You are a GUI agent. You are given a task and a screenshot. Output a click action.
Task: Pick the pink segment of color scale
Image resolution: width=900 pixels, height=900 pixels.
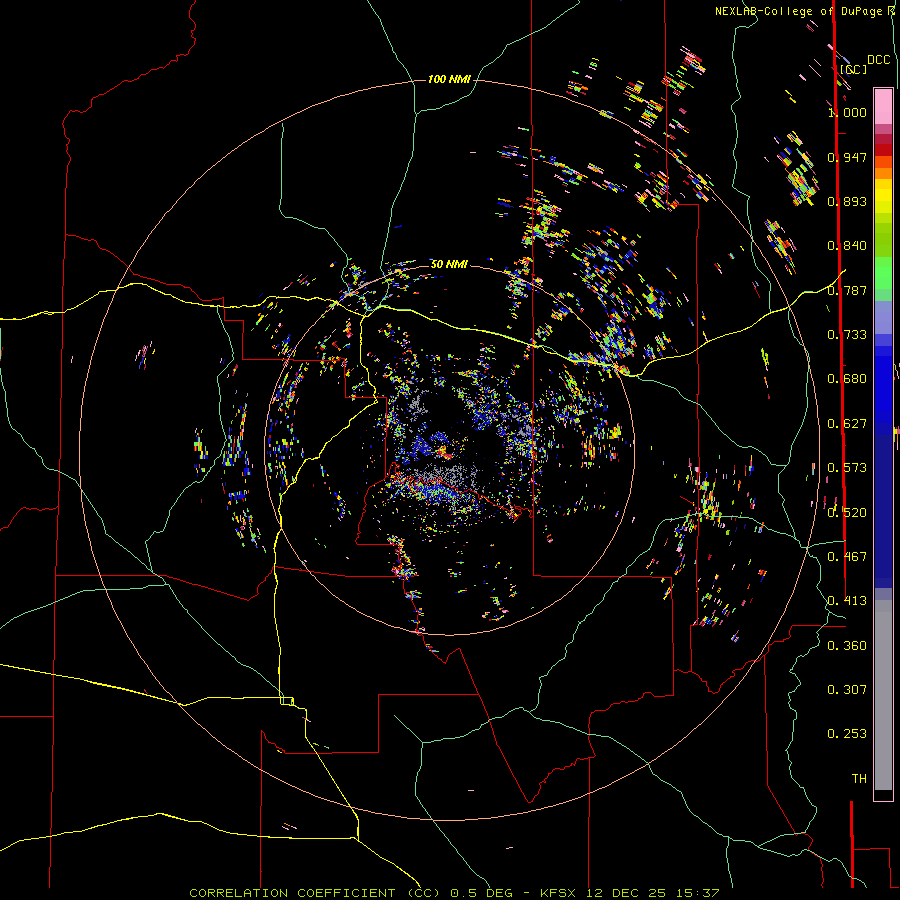point(883,106)
